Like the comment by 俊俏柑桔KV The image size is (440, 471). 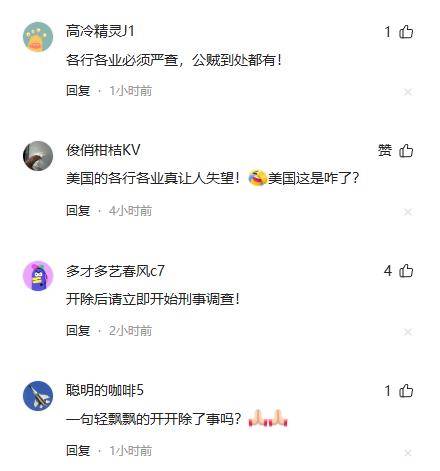click(x=406, y=151)
